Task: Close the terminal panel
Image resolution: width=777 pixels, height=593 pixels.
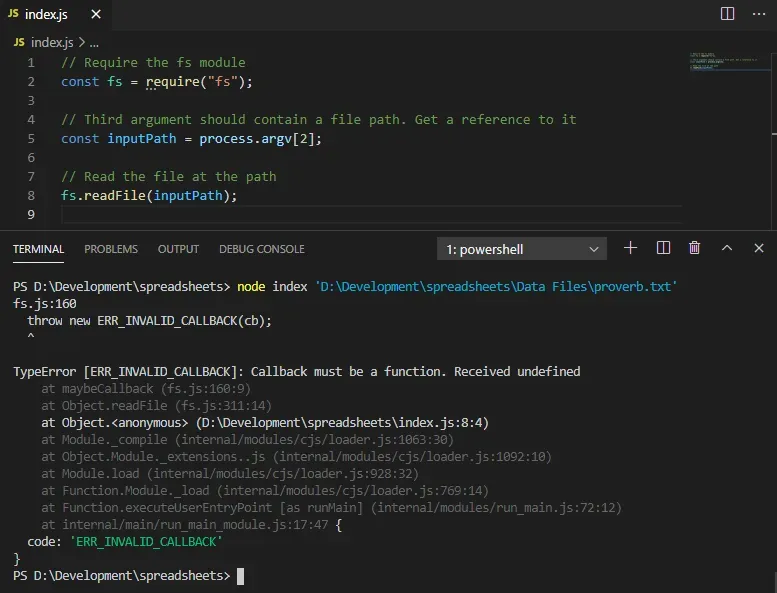Action: click(x=758, y=248)
